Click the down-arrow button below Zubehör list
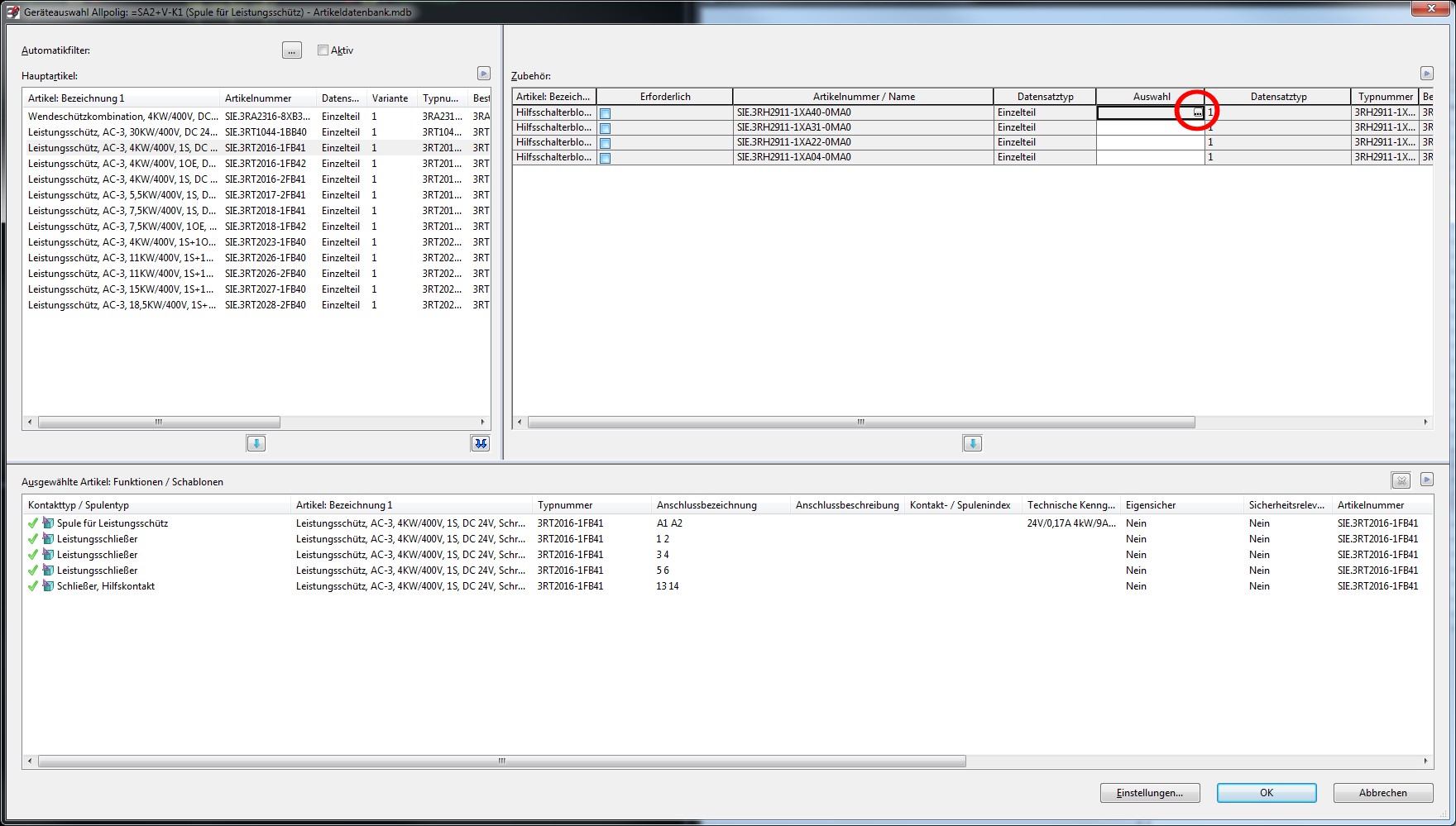The width and height of the screenshot is (1456, 826). coord(973,444)
